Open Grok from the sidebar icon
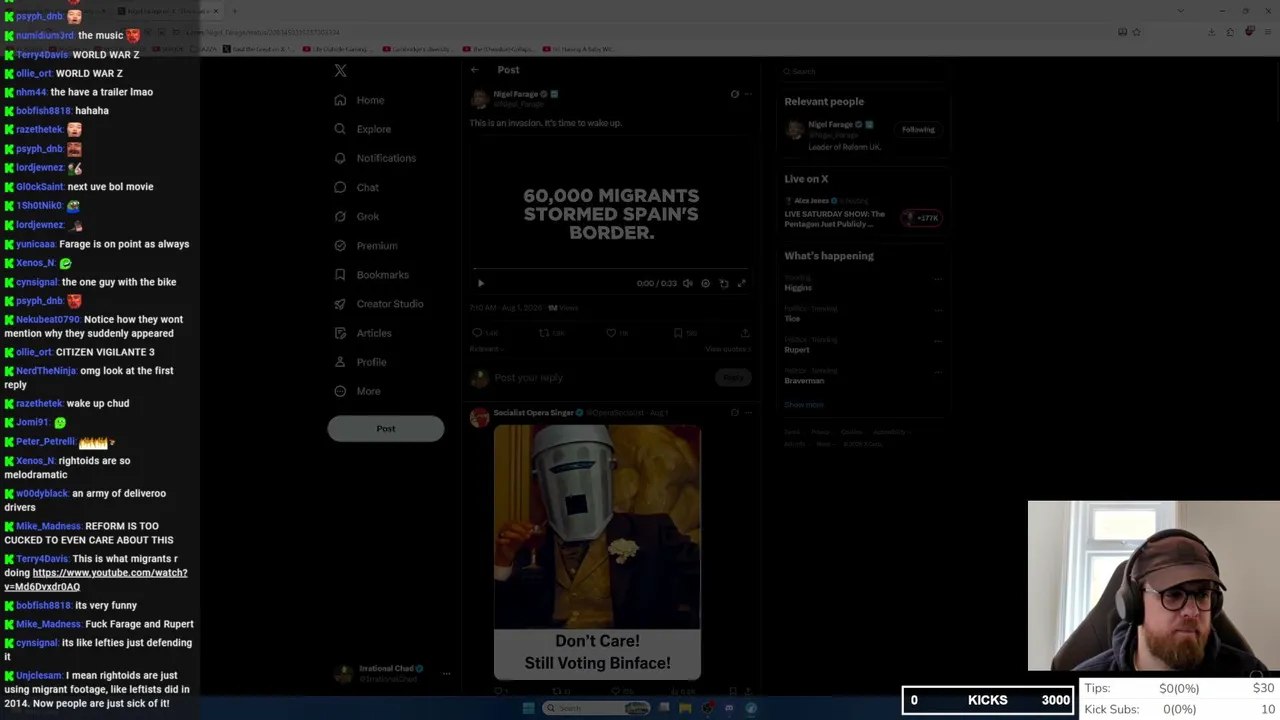Screen dimensions: 1280x720 point(340,216)
